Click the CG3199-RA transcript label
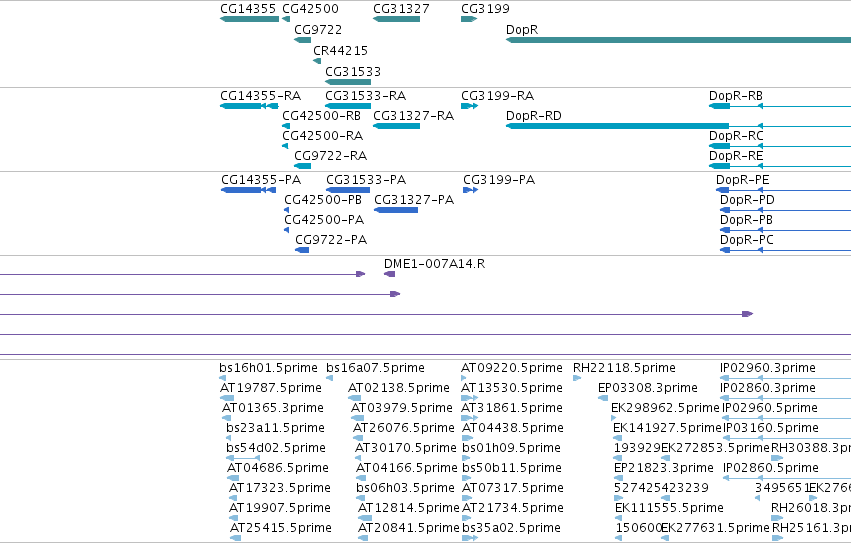851x543 pixels. 498,96
